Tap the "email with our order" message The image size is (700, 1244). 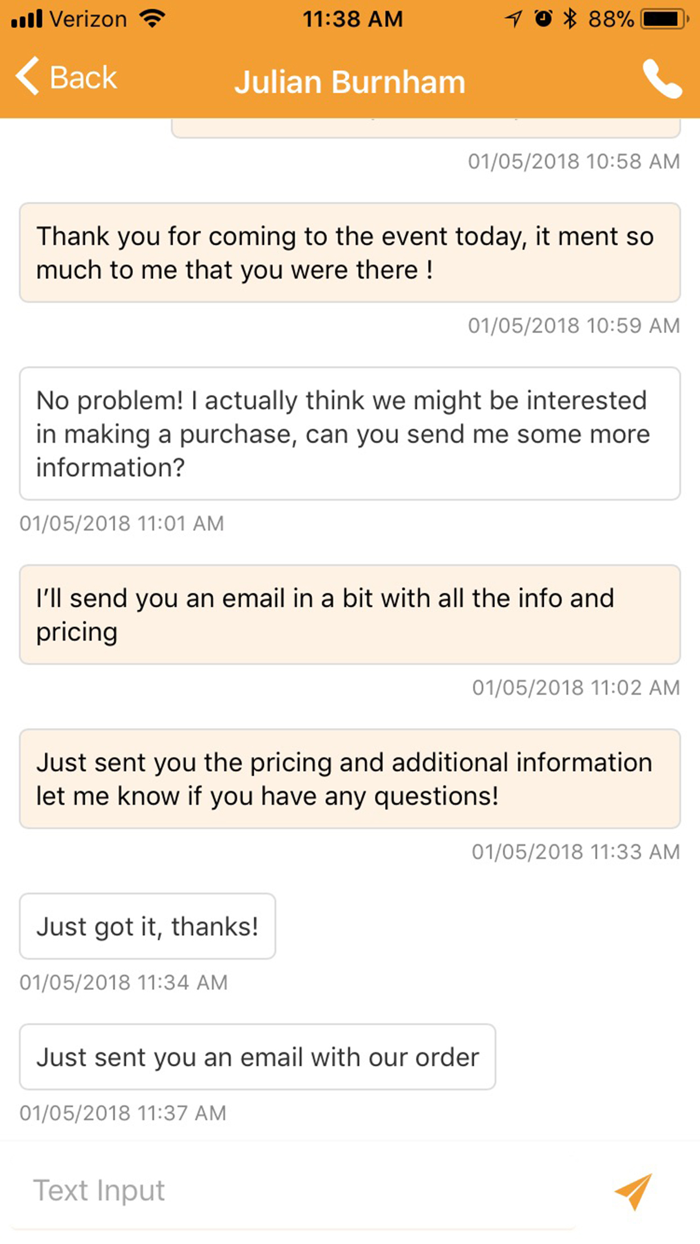(x=257, y=1057)
